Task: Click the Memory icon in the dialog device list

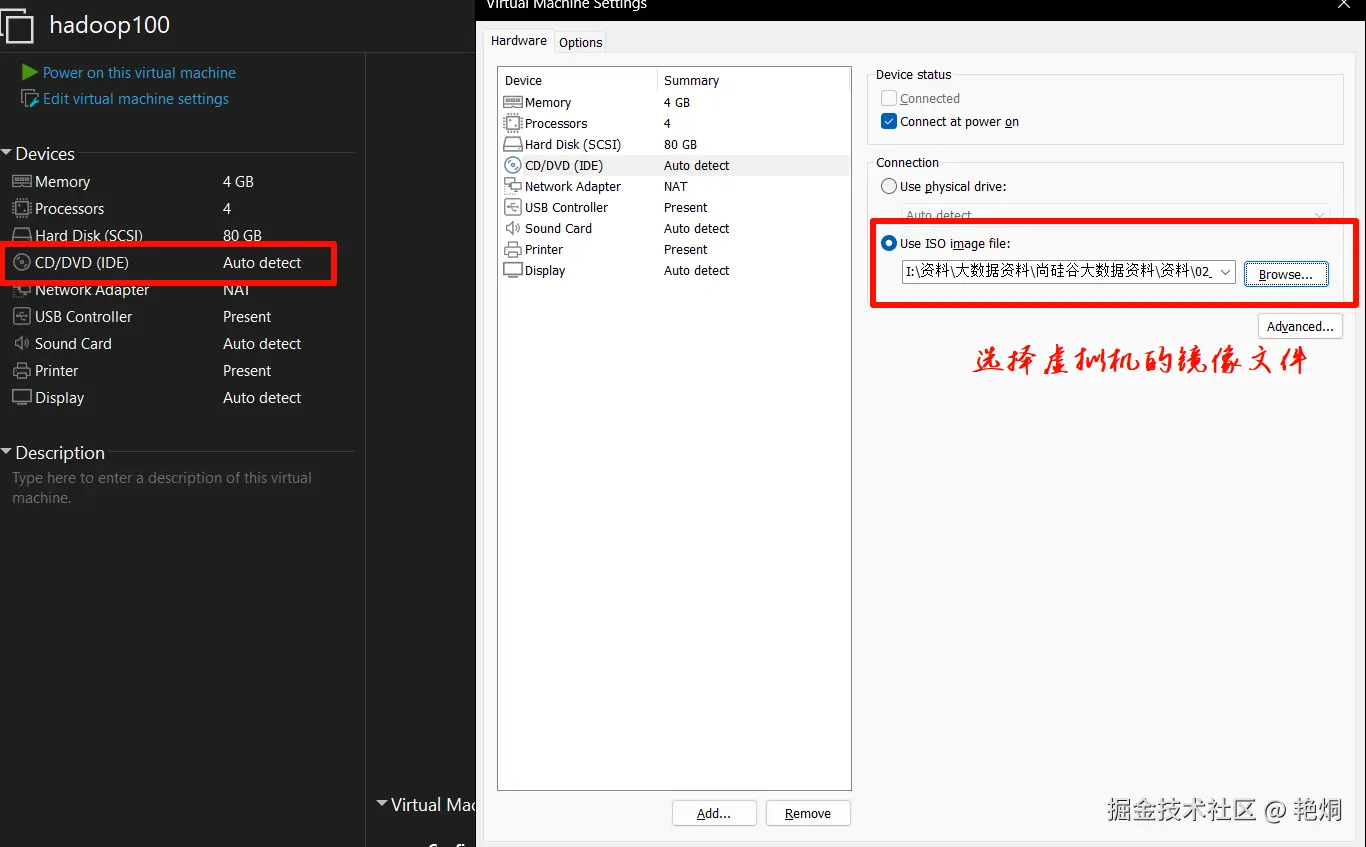Action: [512, 102]
